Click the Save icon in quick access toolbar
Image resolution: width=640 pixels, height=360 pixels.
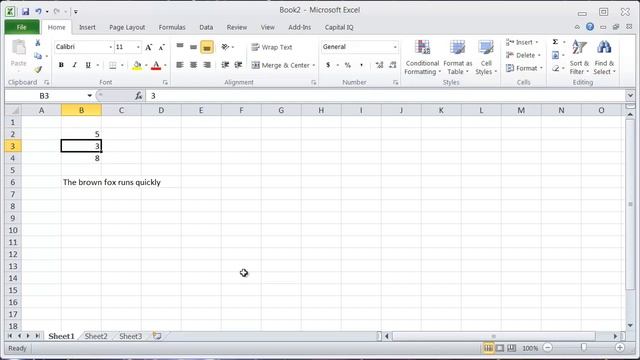point(25,11)
